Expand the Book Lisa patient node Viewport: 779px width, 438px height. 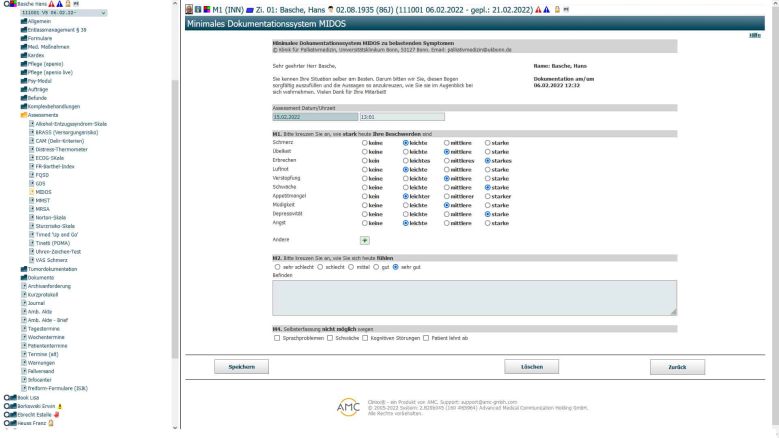click(x=6, y=397)
